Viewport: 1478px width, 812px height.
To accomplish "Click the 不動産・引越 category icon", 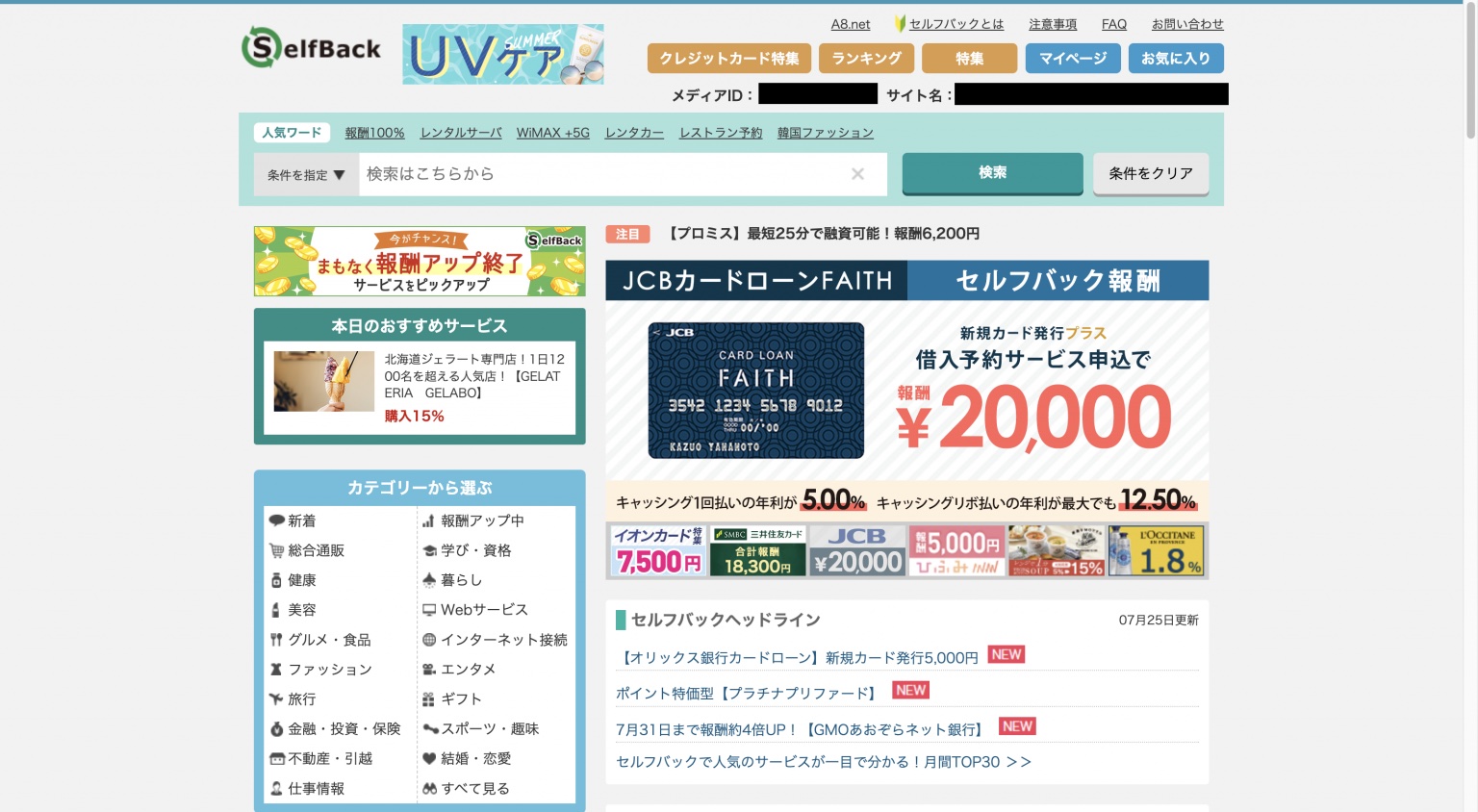I will click(276, 759).
